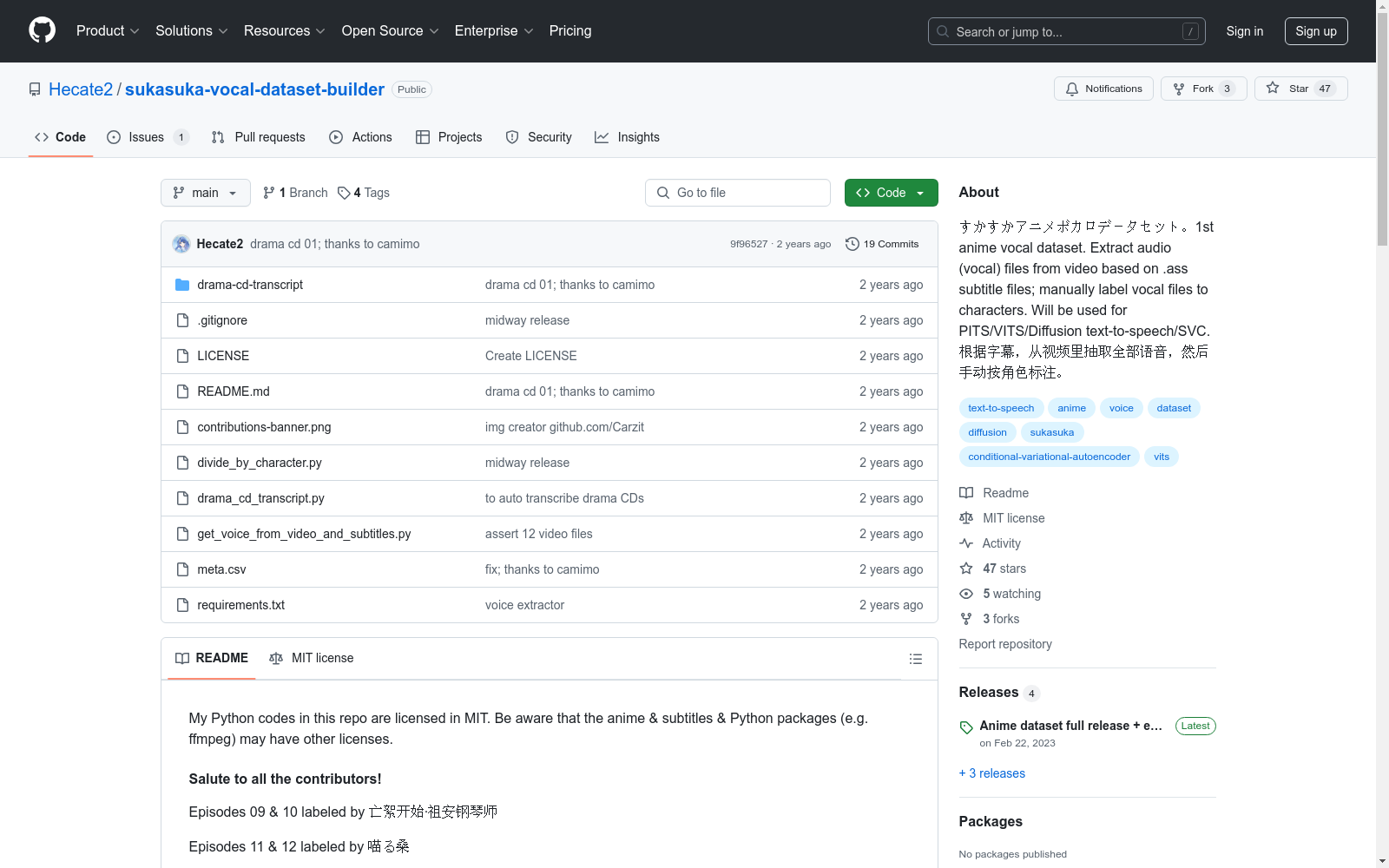Click the Readme book icon in About
1389x868 pixels.
966,493
